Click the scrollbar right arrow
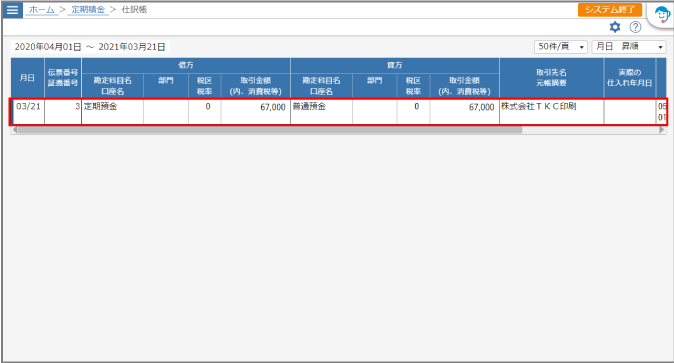The width and height of the screenshot is (674, 363). pyautogui.click(x=662, y=130)
